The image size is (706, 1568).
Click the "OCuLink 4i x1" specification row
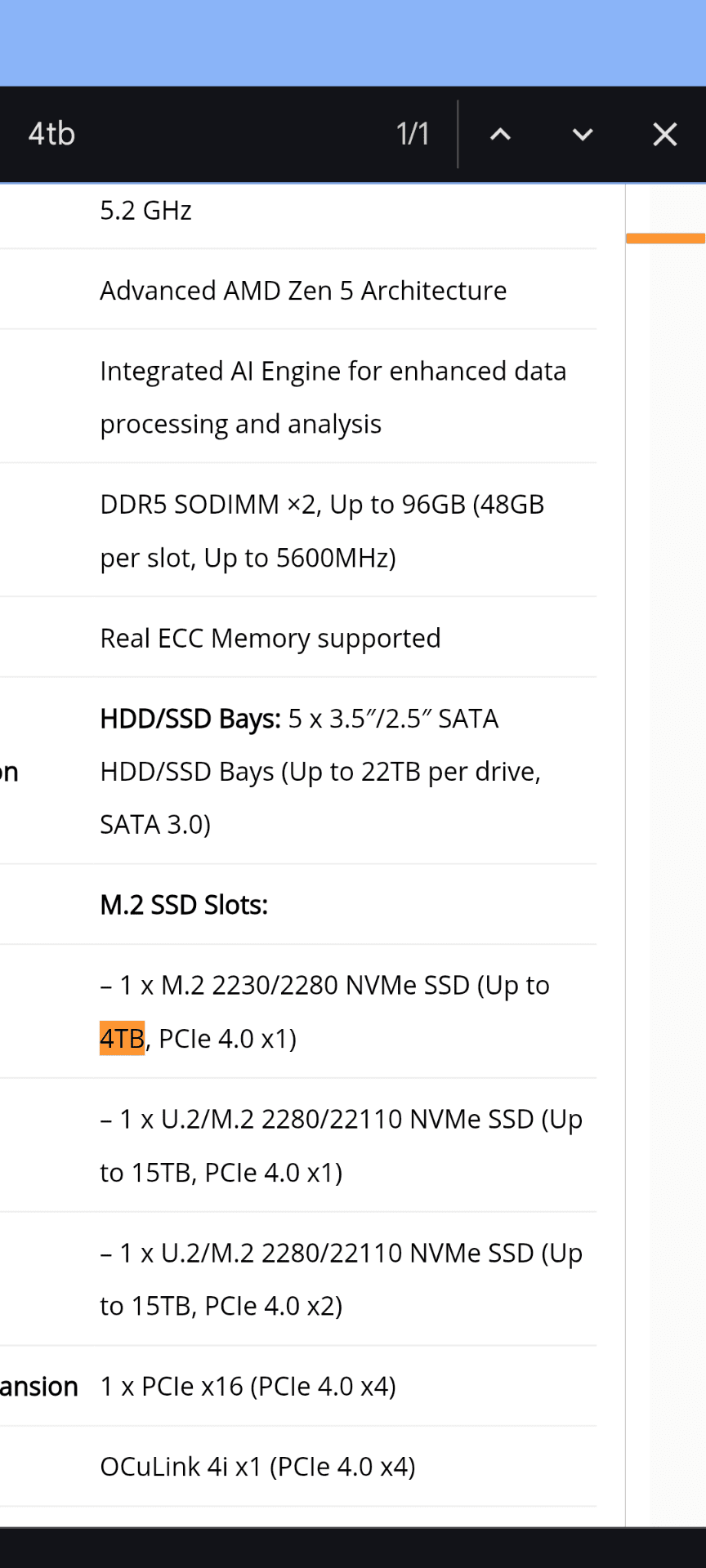tap(257, 1467)
